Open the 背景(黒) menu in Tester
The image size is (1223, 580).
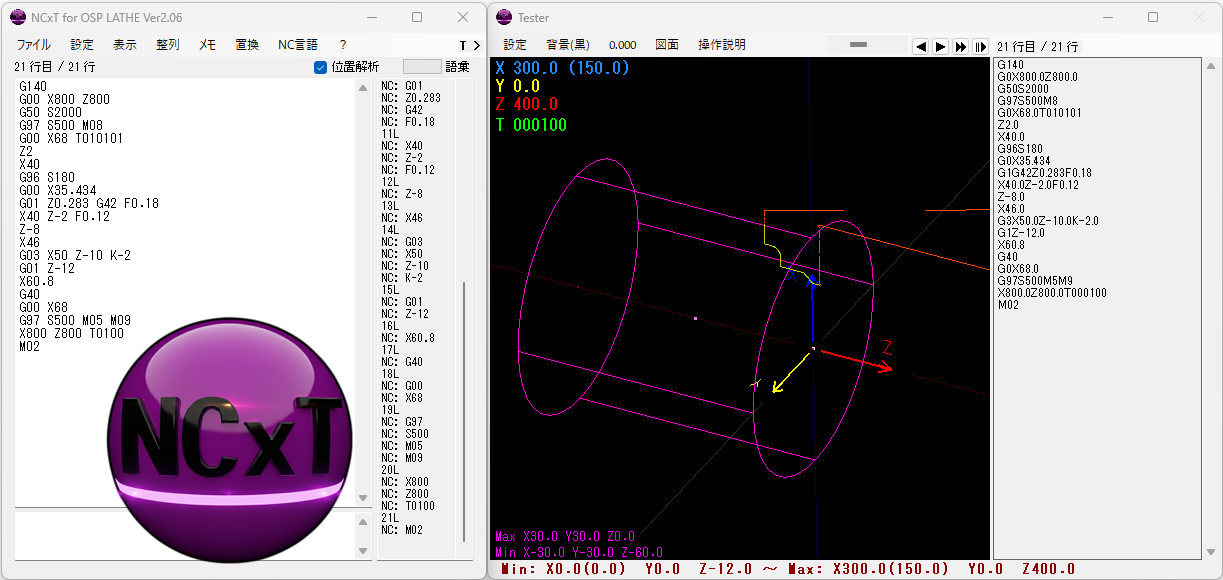567,45
